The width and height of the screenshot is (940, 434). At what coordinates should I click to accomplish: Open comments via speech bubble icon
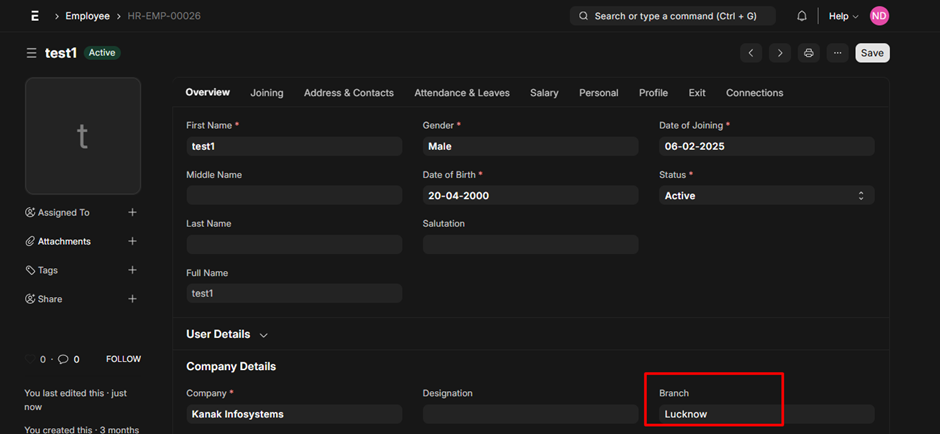[x=64, y=360]
